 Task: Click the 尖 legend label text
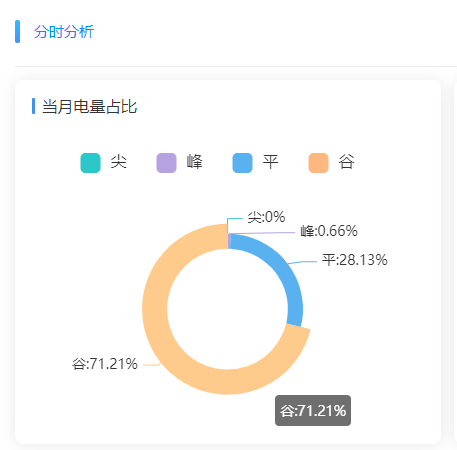pos(119,162)
